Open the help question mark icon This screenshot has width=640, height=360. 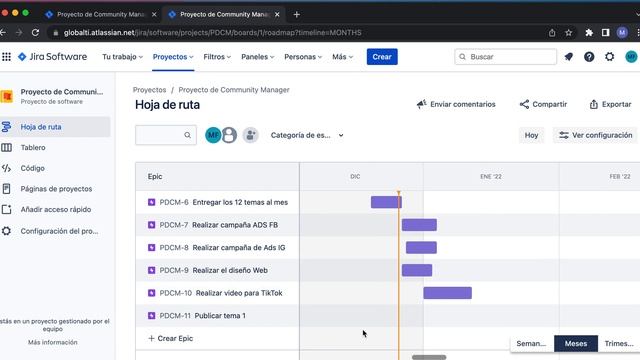(589, 57)
